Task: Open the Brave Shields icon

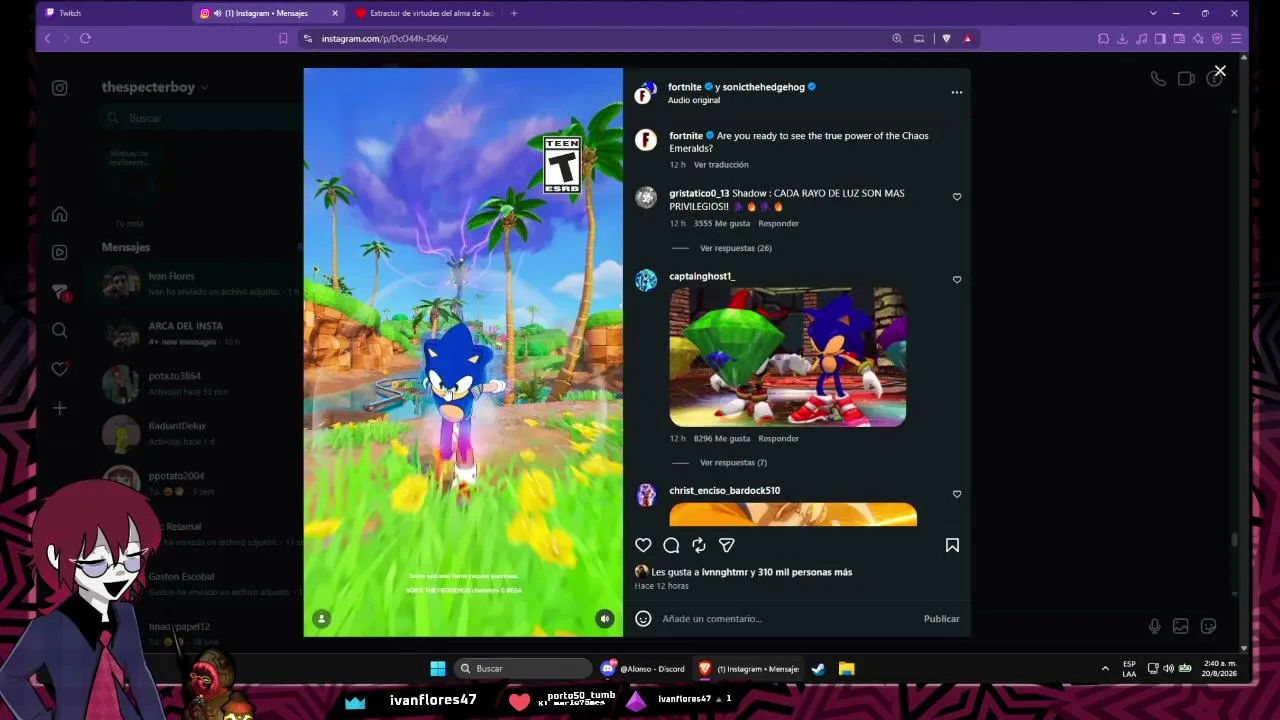Action: tap(946, 38)
